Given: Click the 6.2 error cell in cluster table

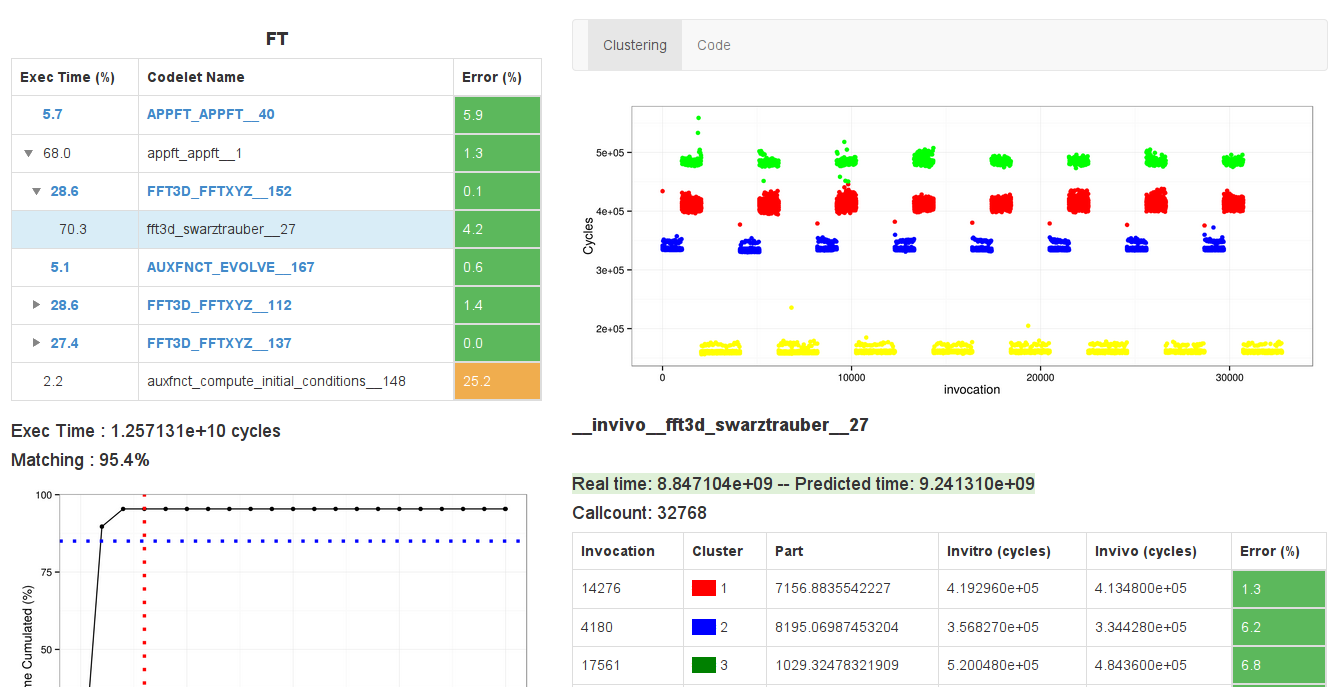Looking at the screenshot, I should [x=1279, y=627].
